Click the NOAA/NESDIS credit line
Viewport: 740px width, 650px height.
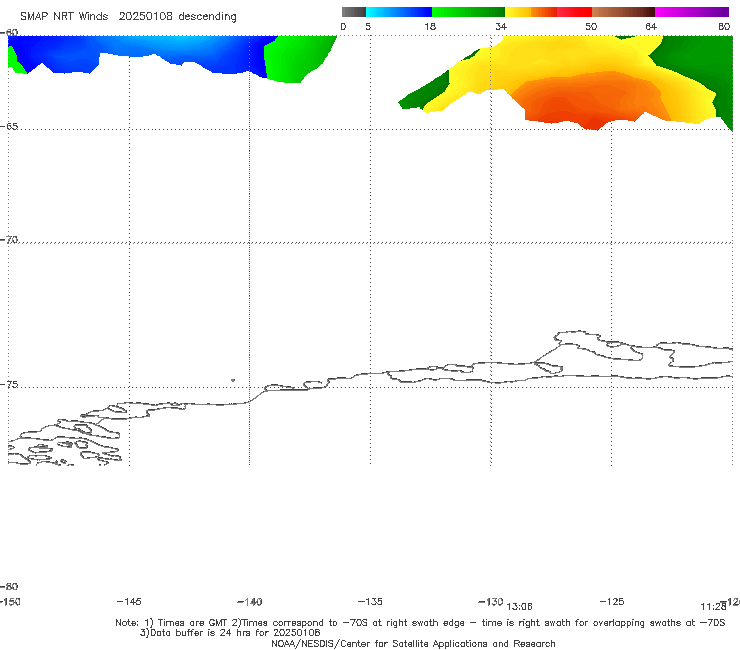[x=413, y=643]
